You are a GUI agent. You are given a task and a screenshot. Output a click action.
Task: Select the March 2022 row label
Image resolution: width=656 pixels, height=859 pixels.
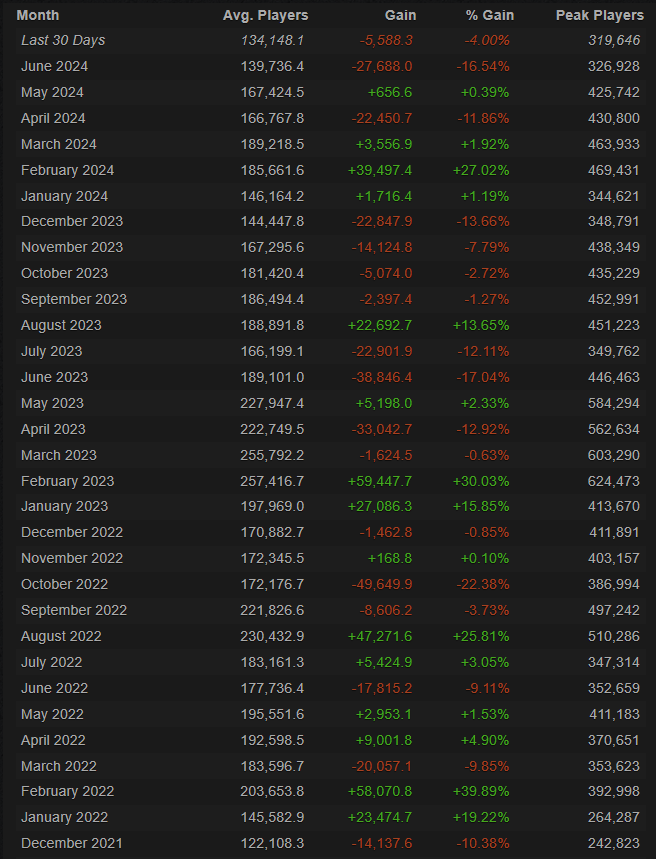click(59, 766)
